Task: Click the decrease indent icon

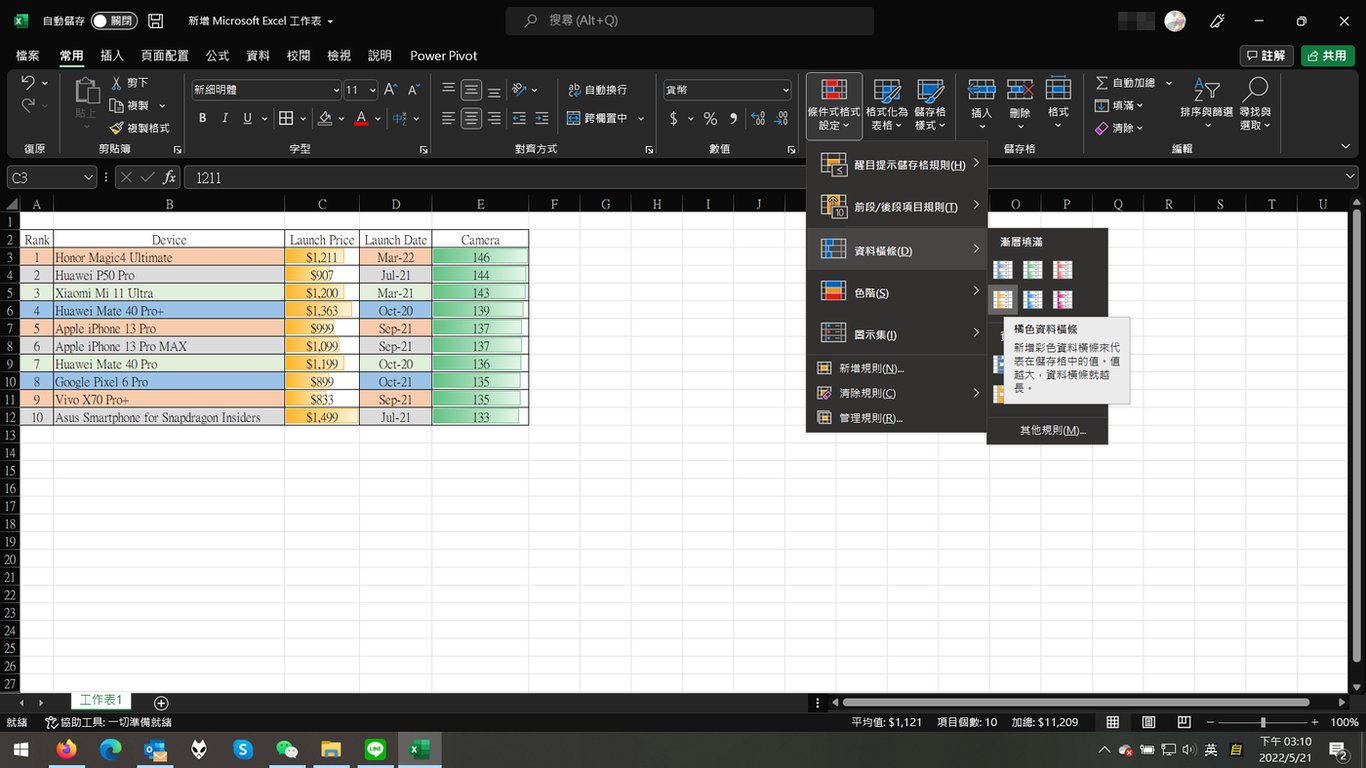Action: click(x=519, y=118)
